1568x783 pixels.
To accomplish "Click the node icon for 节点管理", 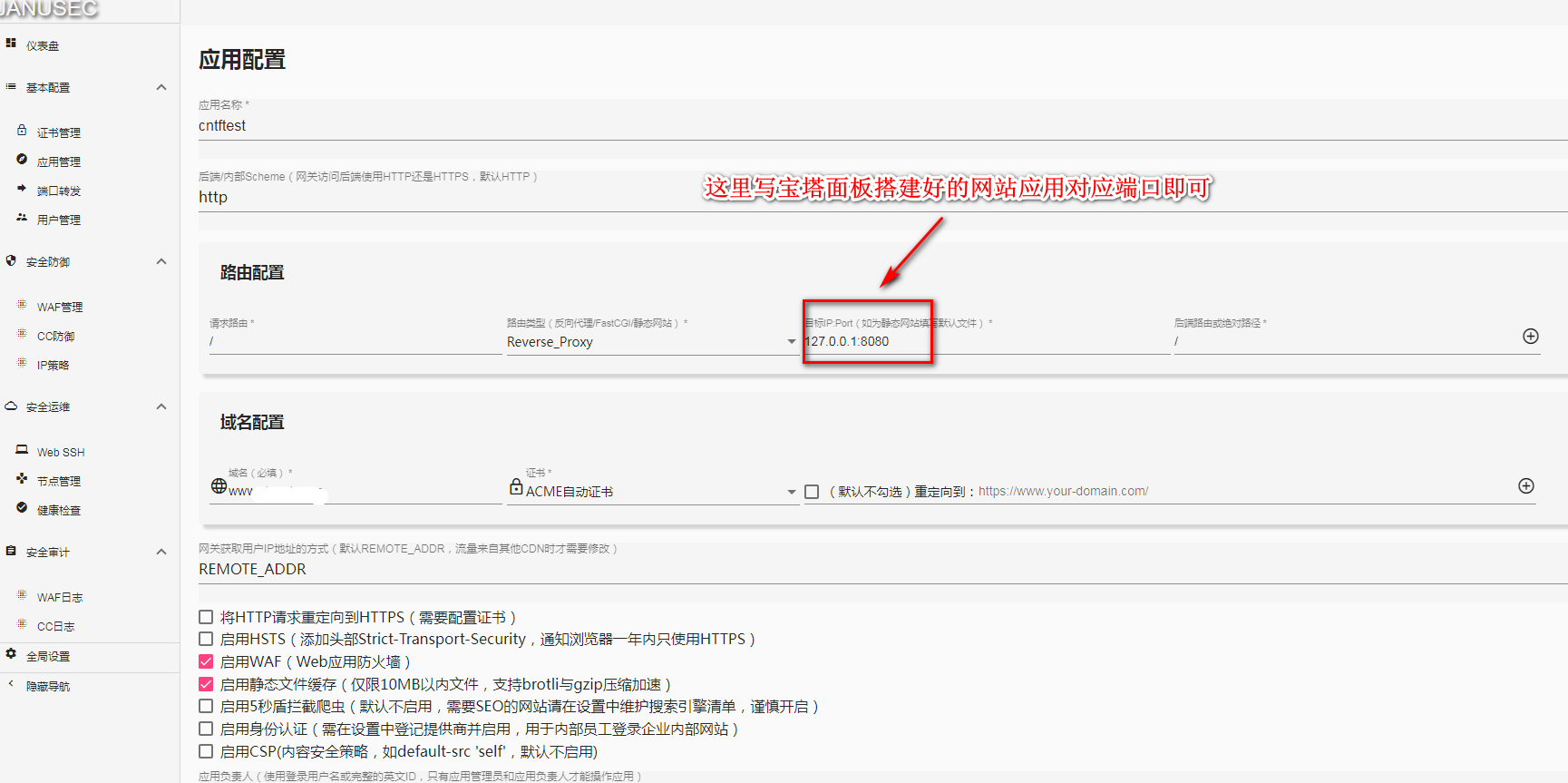I will point(22,479).
